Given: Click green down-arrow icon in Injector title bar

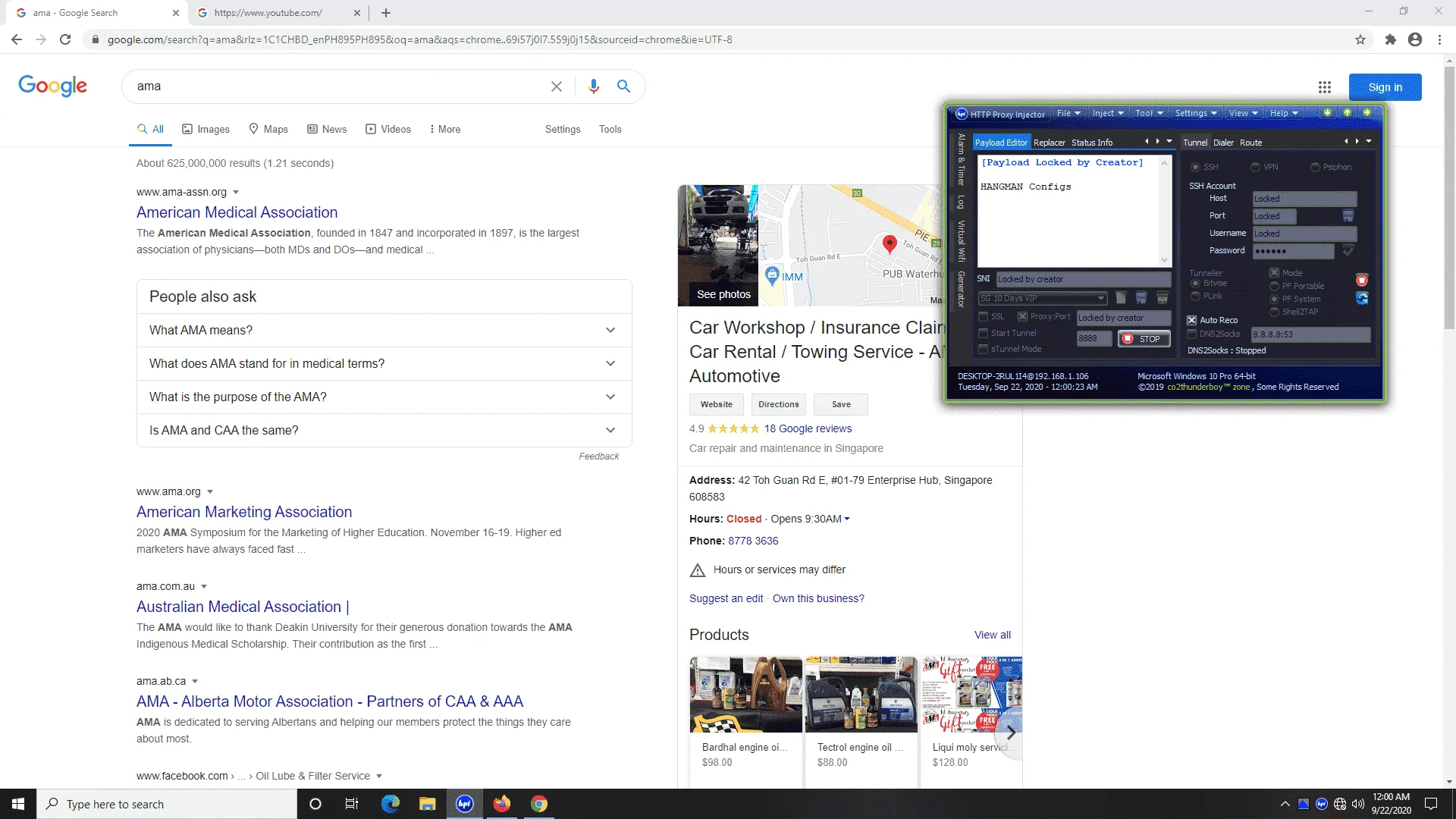Looking at the screenshot, I should coord(1328,113).
